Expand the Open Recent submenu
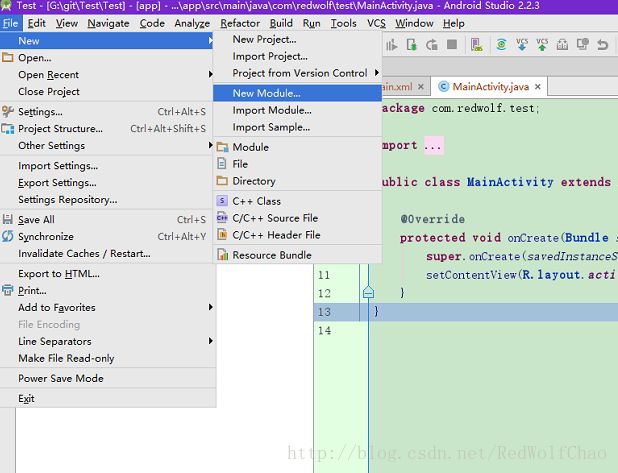 (210, 74)
